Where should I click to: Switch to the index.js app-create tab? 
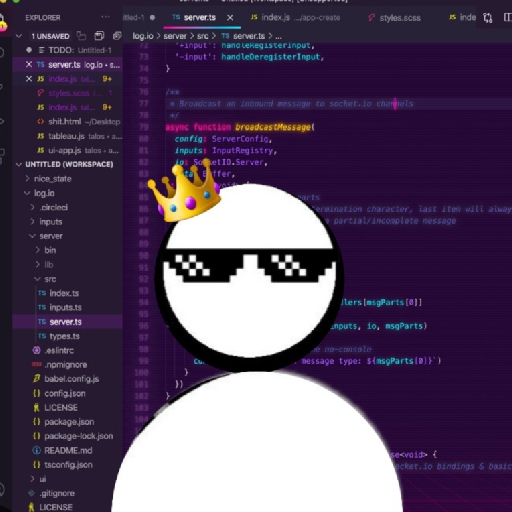coord(296,17)
